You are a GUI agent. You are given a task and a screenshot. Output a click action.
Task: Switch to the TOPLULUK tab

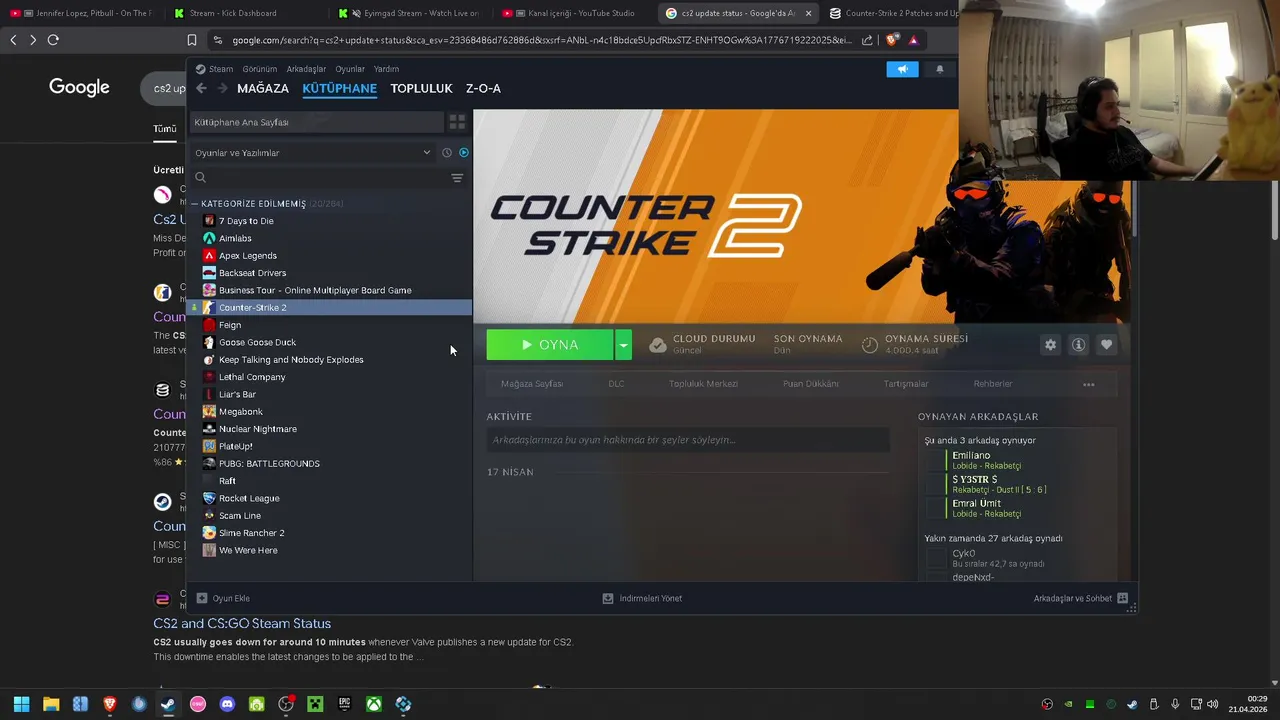[x=421, y=88]
